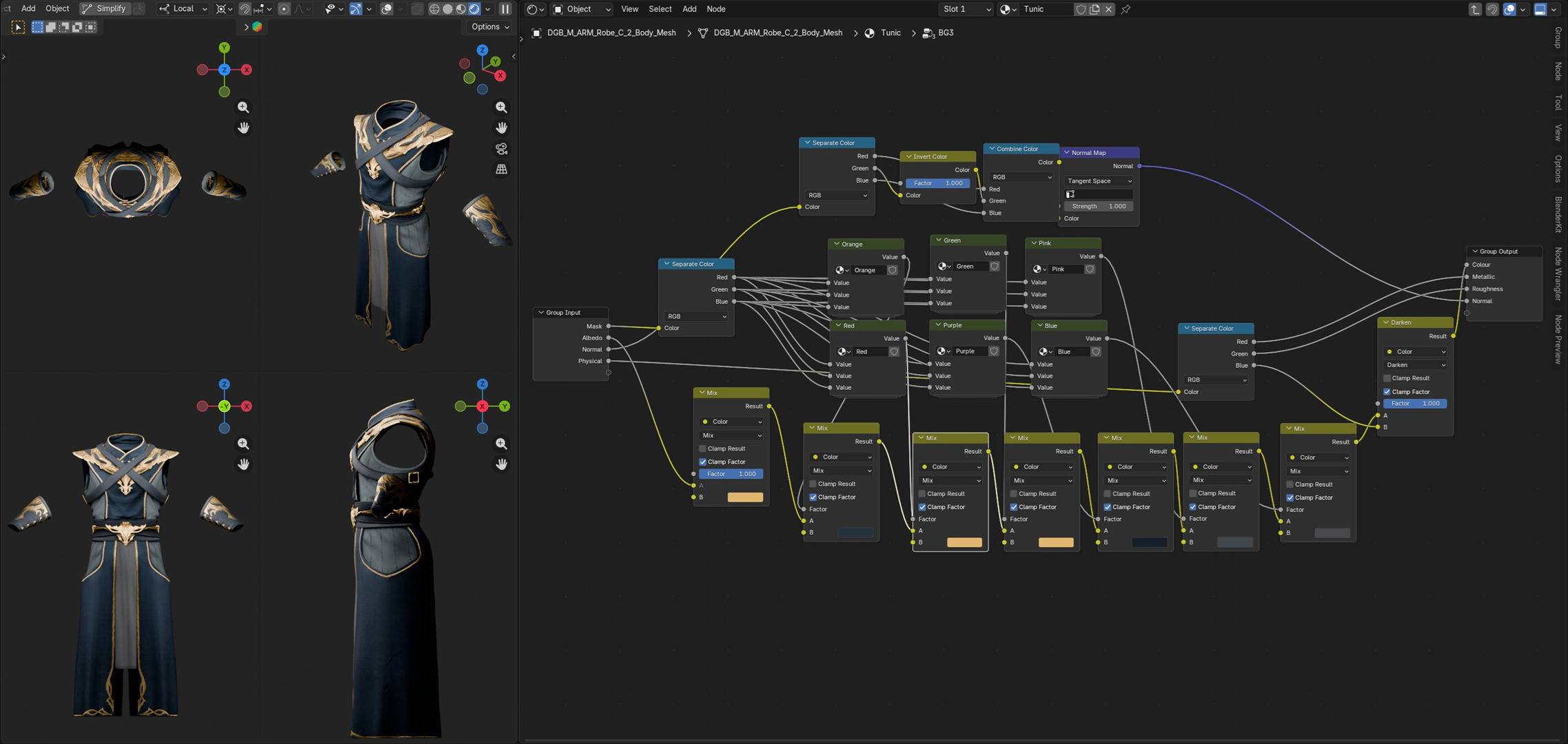This screenshot has height=744, width=1568.
Task: Toggle fake user shield for Tunic material
Action: point(1081,9)
